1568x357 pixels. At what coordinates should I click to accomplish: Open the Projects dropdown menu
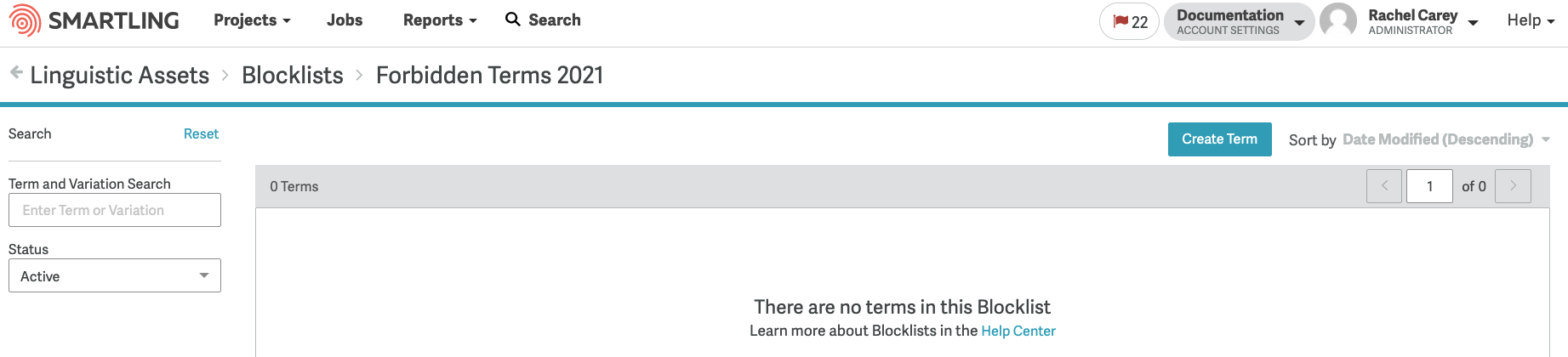252,20
